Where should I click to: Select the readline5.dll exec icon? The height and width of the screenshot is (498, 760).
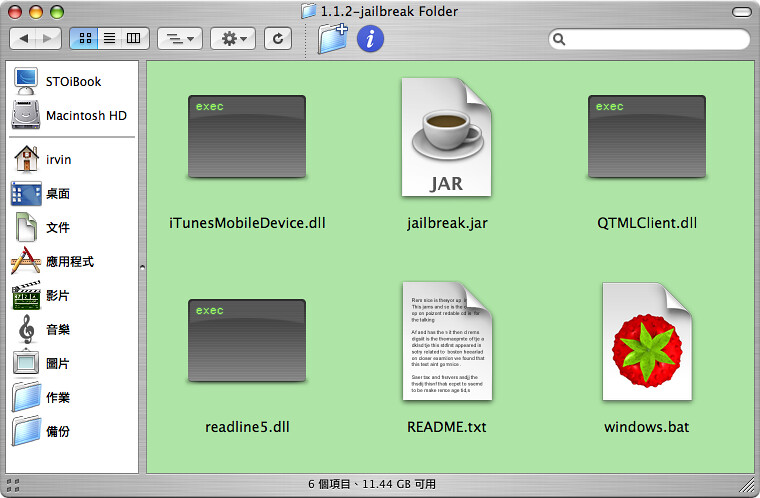tap(247, 342)
